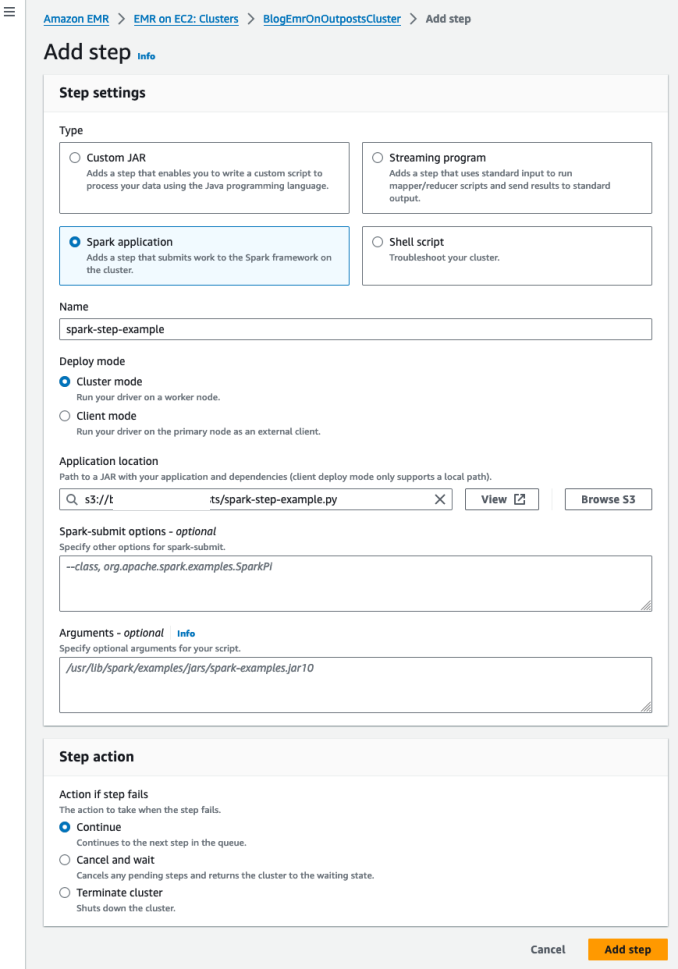Select the Streaming program step type
The width and height of the screenshot is (678, 969).
click(377, 158)
